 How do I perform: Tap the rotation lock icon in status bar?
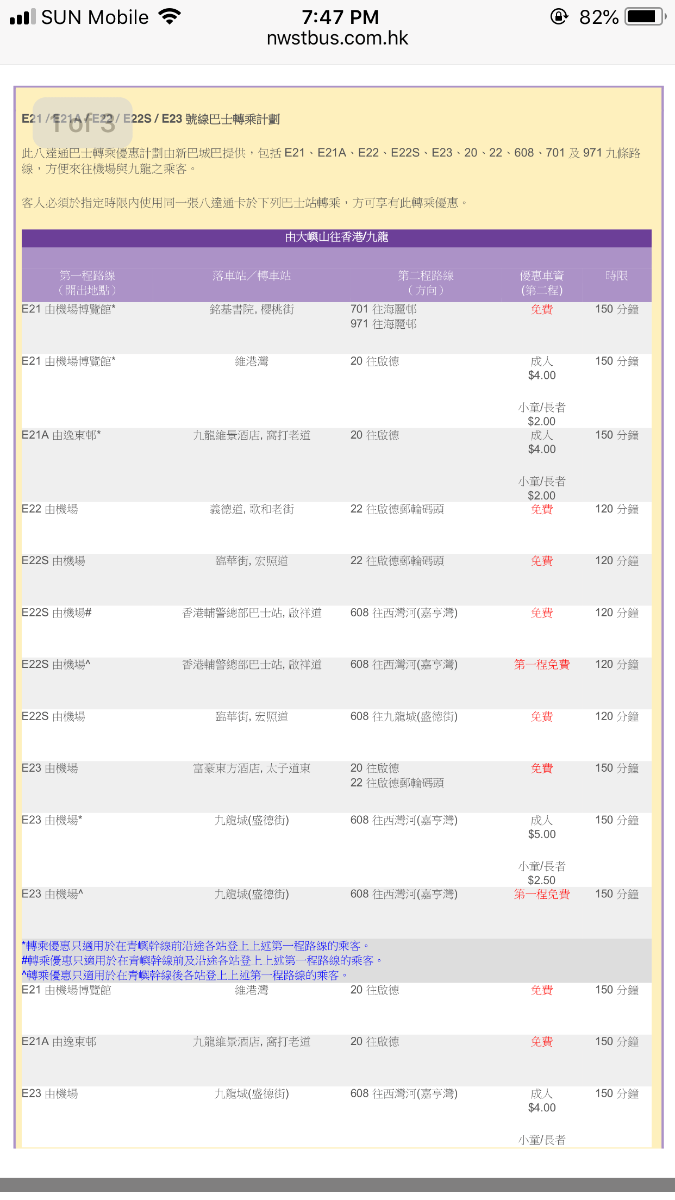(x=558, y=17)
